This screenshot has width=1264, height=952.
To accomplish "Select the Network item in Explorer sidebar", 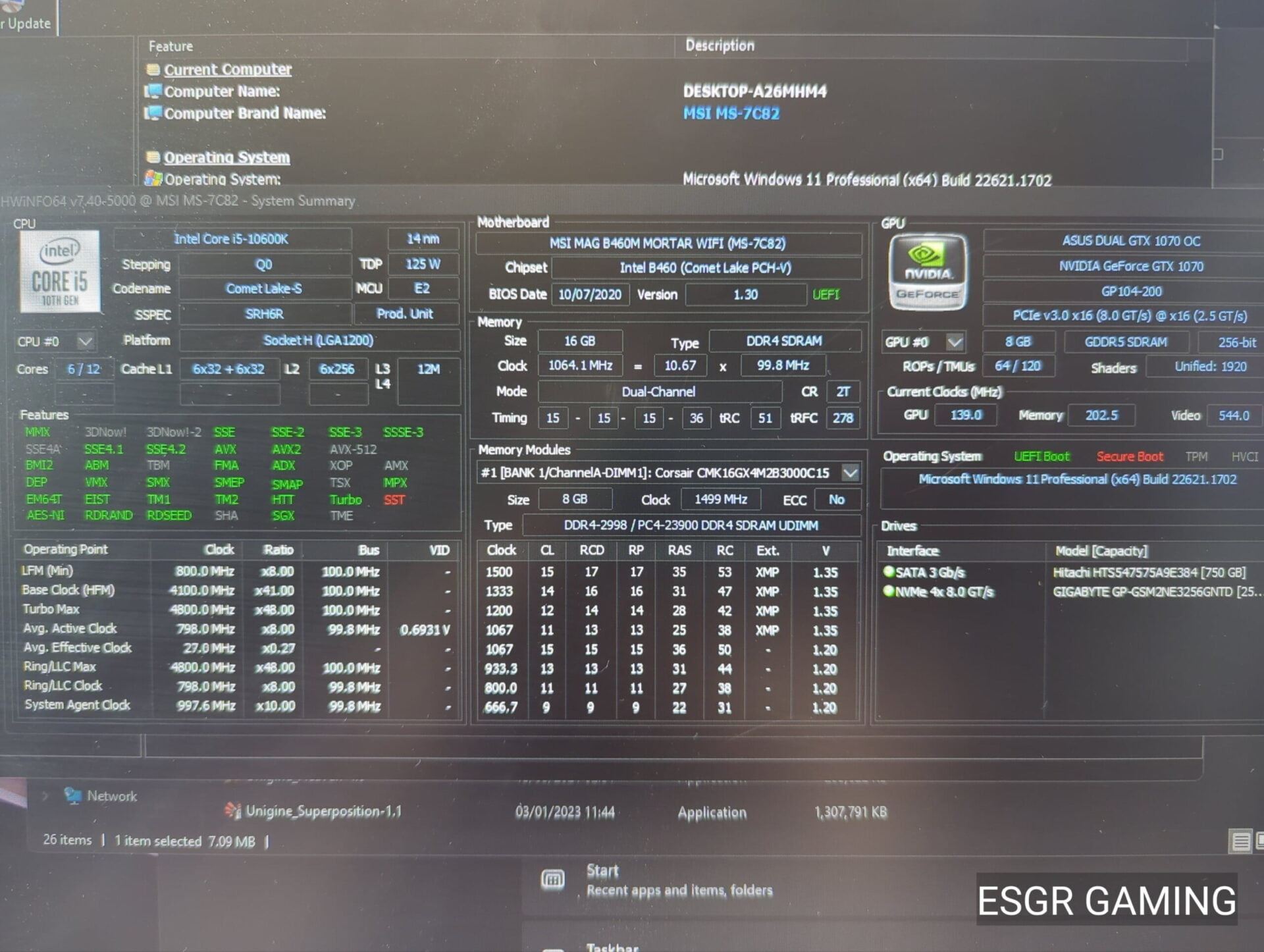I will (112, 796).
